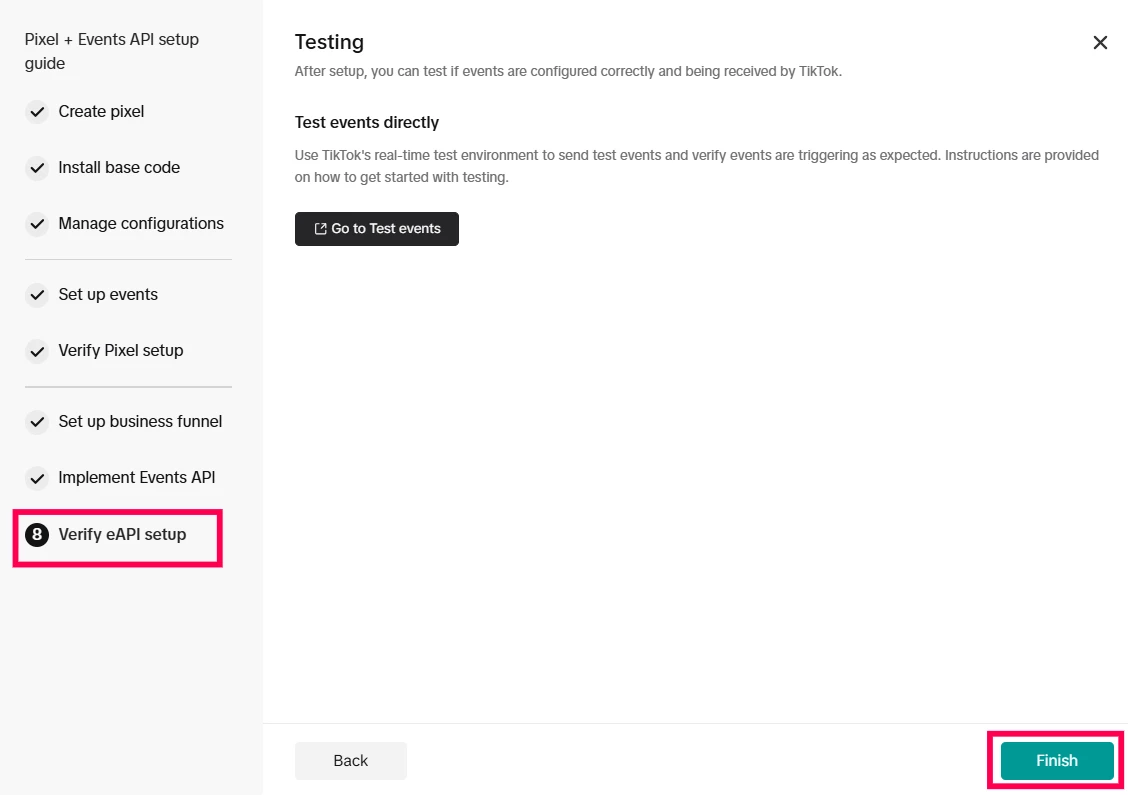This screenshot has width=1128, height=795.
Task: Go to the Install base code step
Action: (119, 168)
